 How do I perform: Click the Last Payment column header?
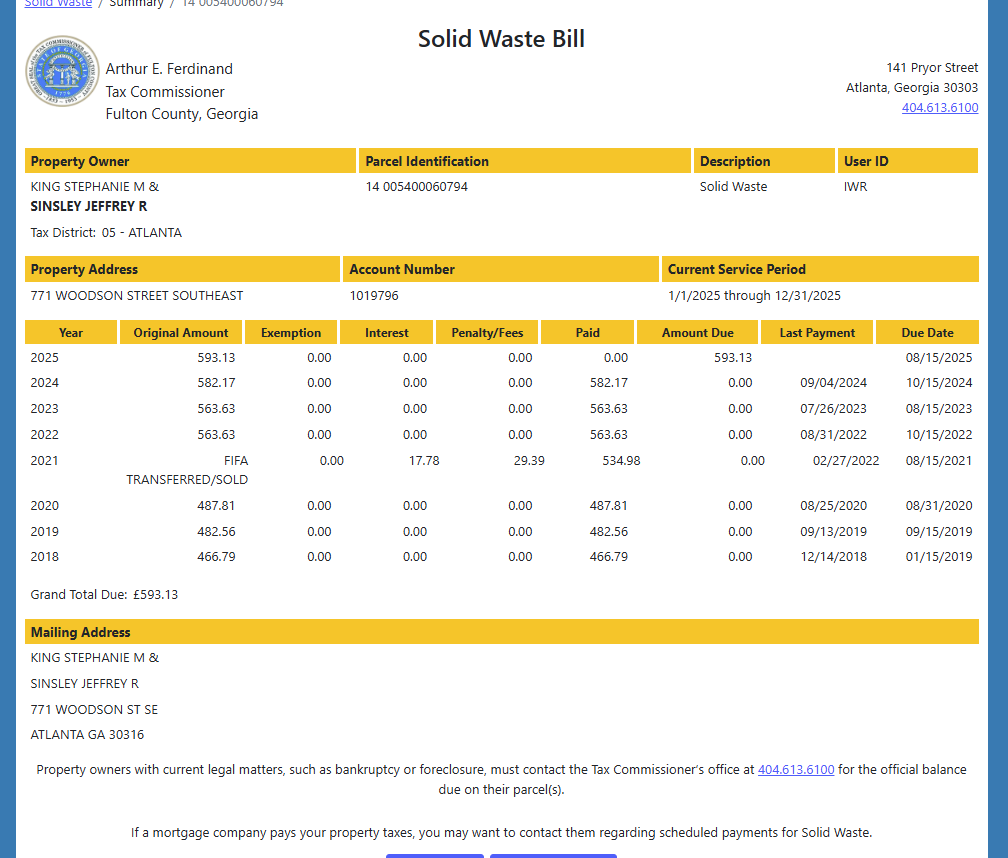coord(817,333)
